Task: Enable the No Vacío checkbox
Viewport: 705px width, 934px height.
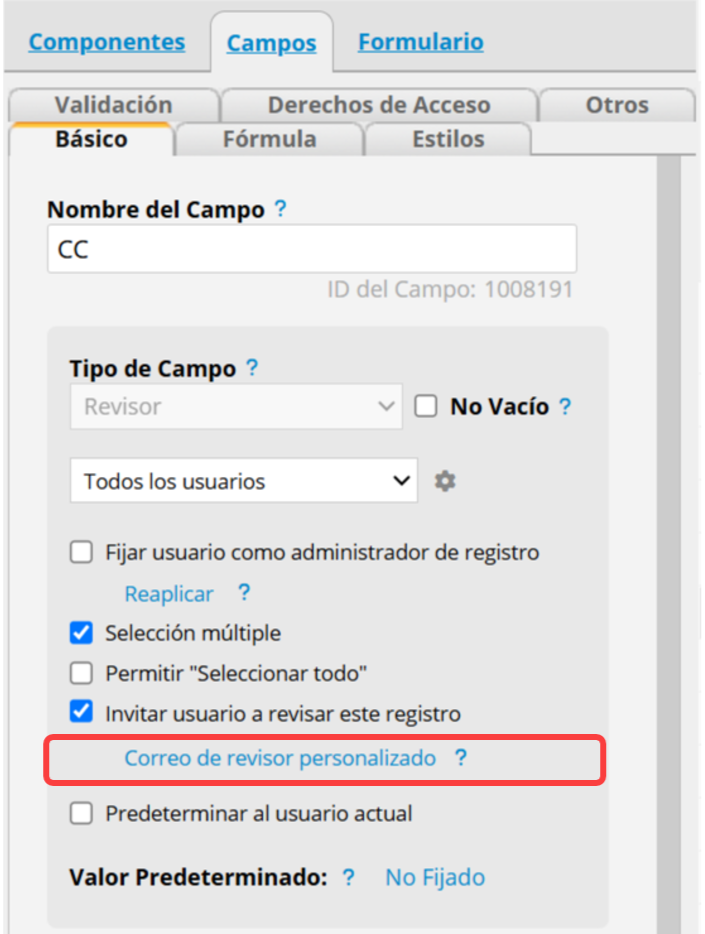Action: click(426, 406)
